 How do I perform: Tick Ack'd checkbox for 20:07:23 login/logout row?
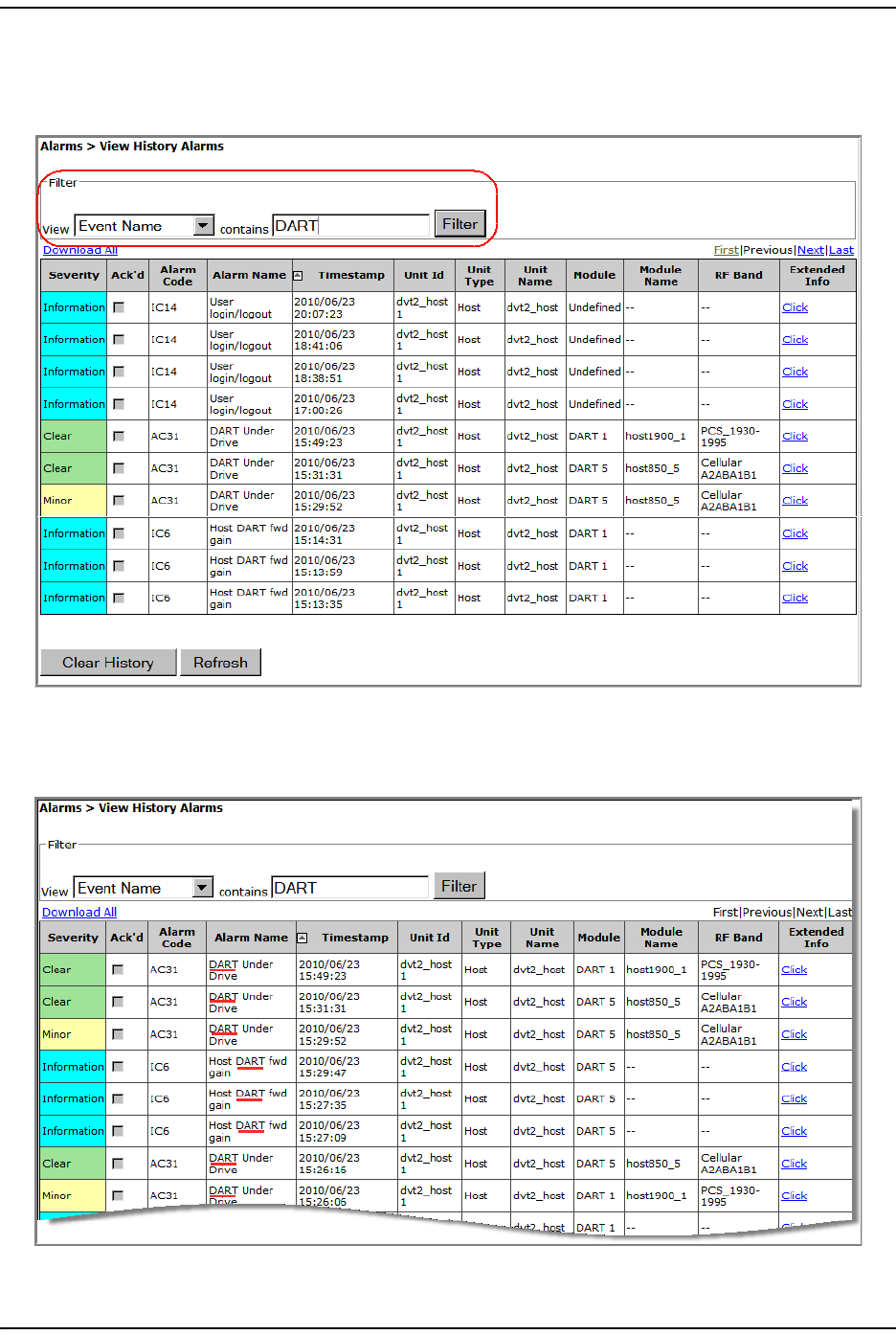click(119, 307)
